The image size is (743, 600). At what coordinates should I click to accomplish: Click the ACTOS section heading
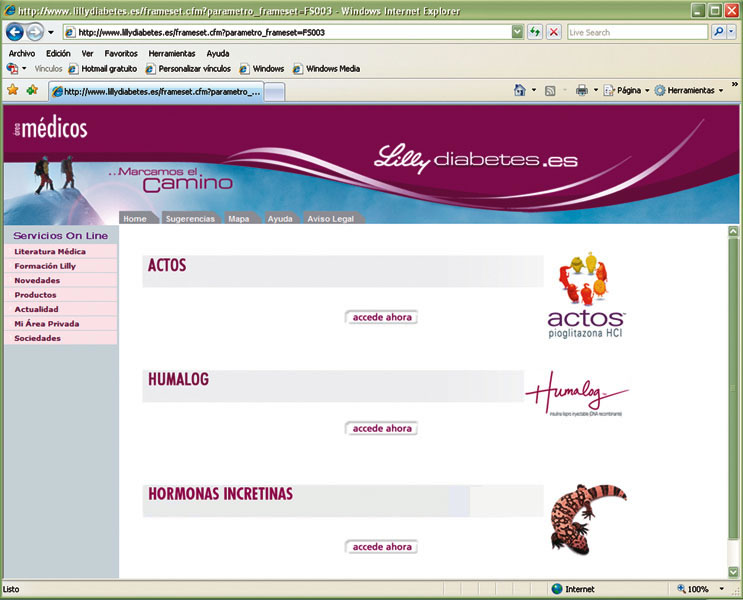(x=167, y=265)
